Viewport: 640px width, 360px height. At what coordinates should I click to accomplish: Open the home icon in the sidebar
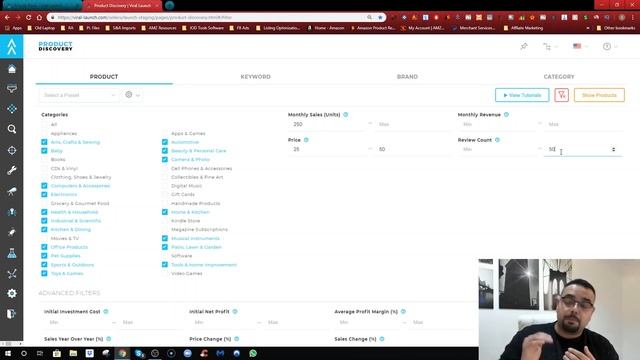[12, 69]
